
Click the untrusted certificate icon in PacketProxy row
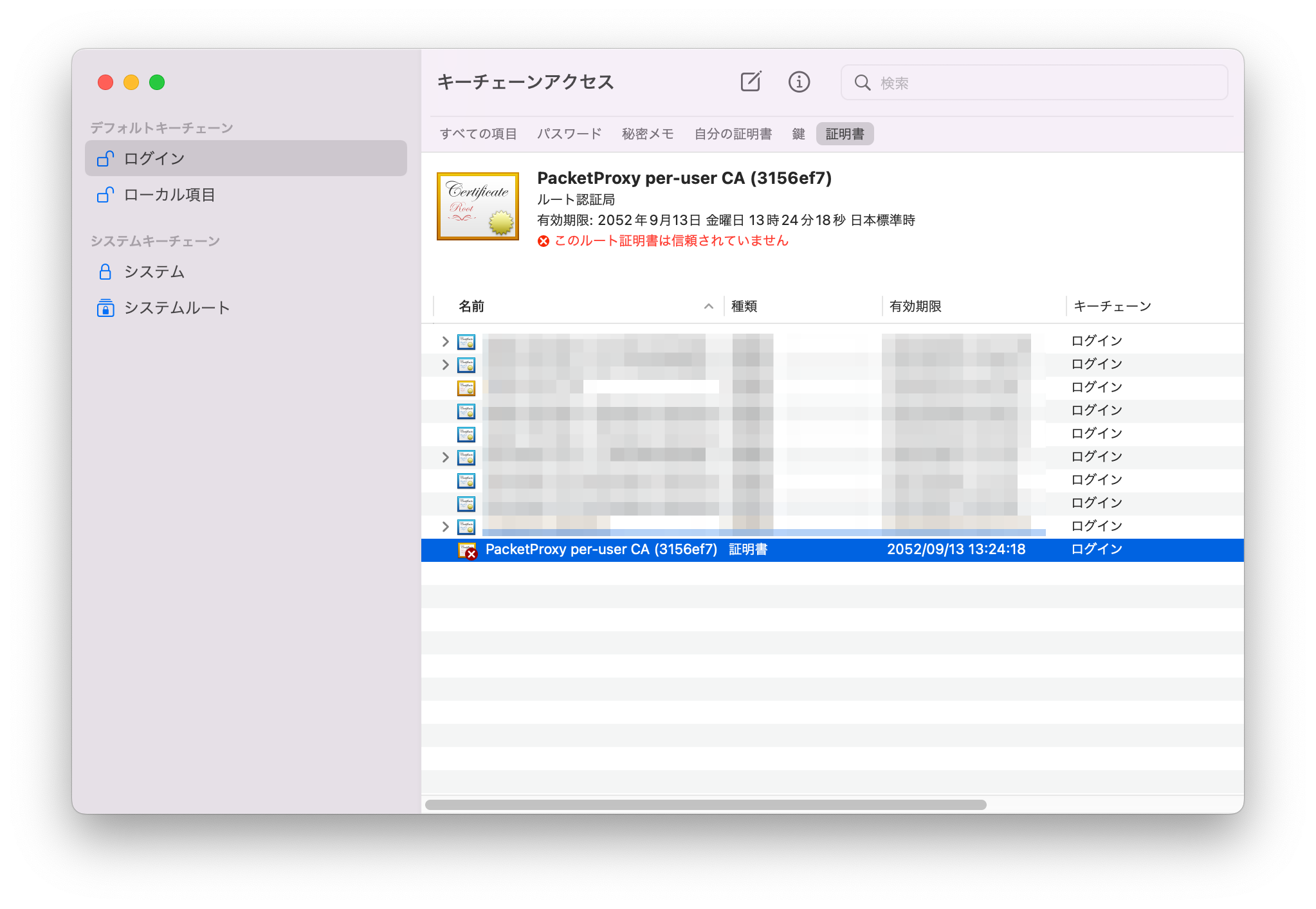coord(467,550)
